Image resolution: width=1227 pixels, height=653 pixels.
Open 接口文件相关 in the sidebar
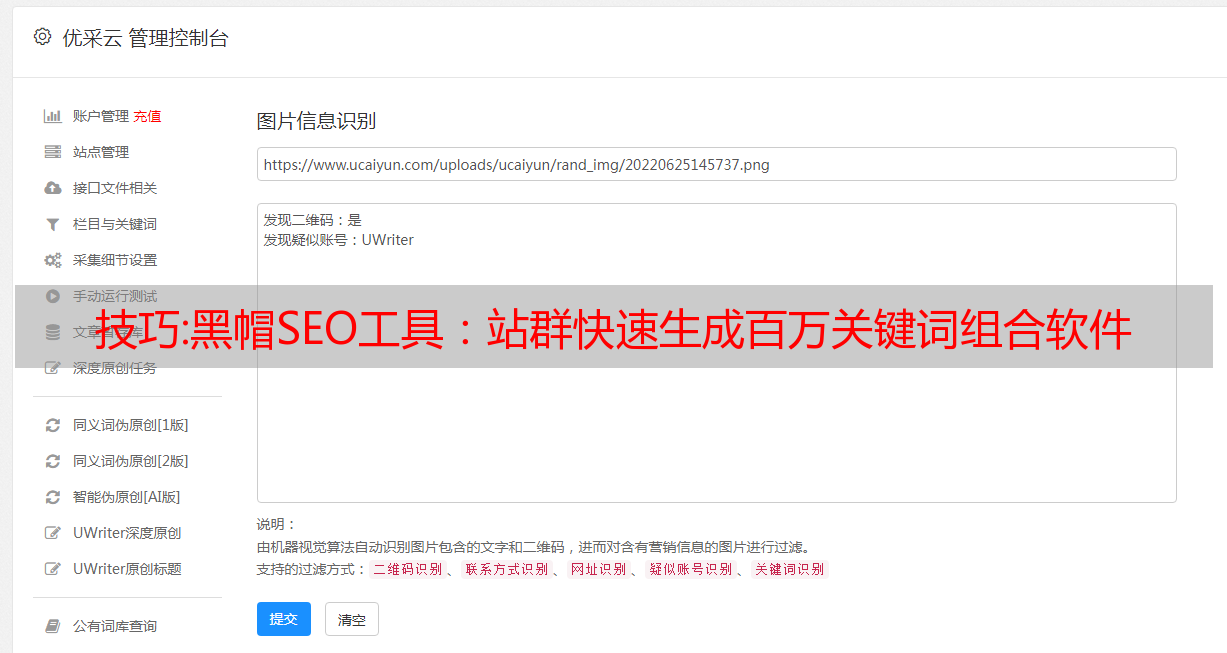click(x=115, y=188)
